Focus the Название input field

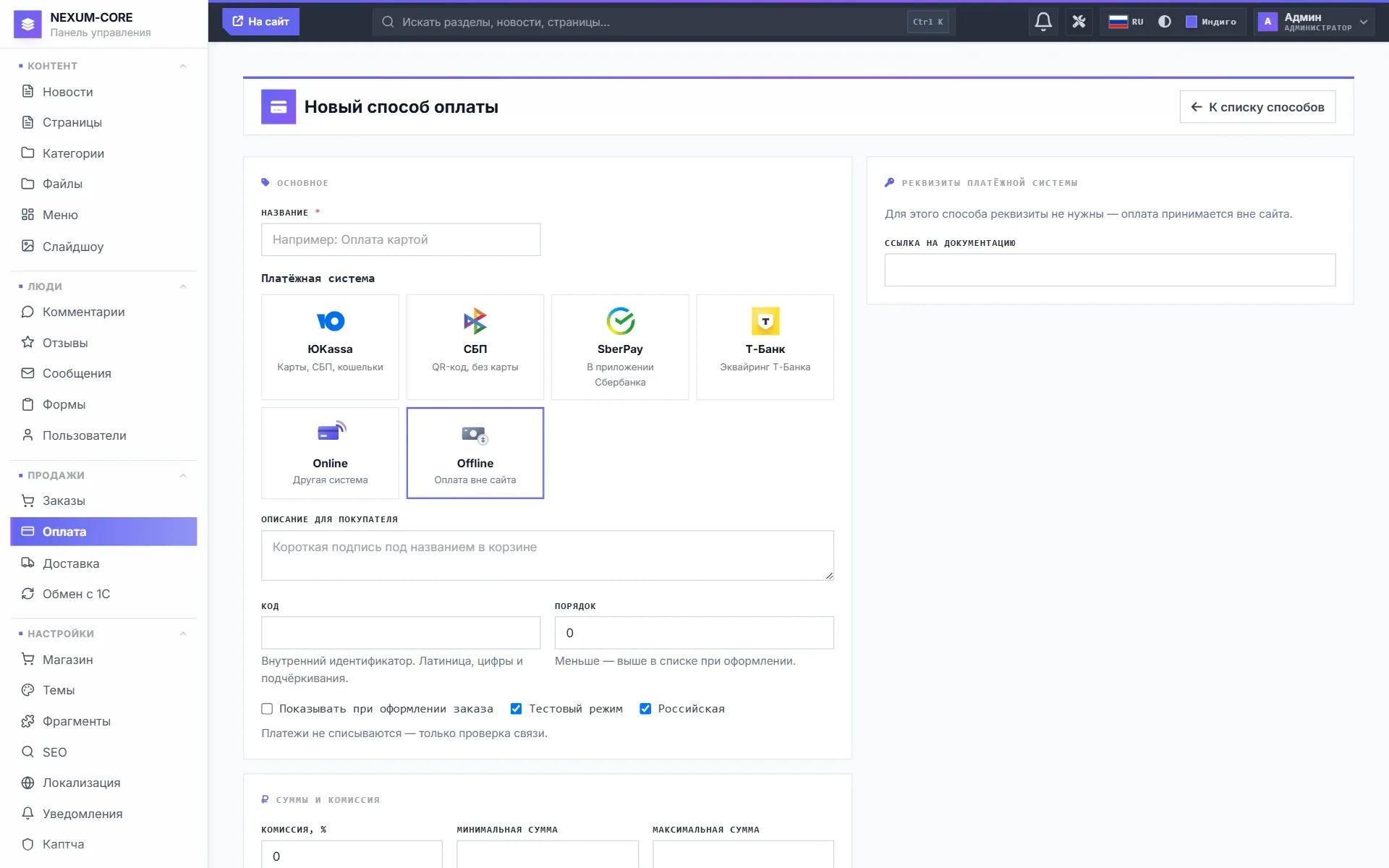401,239
